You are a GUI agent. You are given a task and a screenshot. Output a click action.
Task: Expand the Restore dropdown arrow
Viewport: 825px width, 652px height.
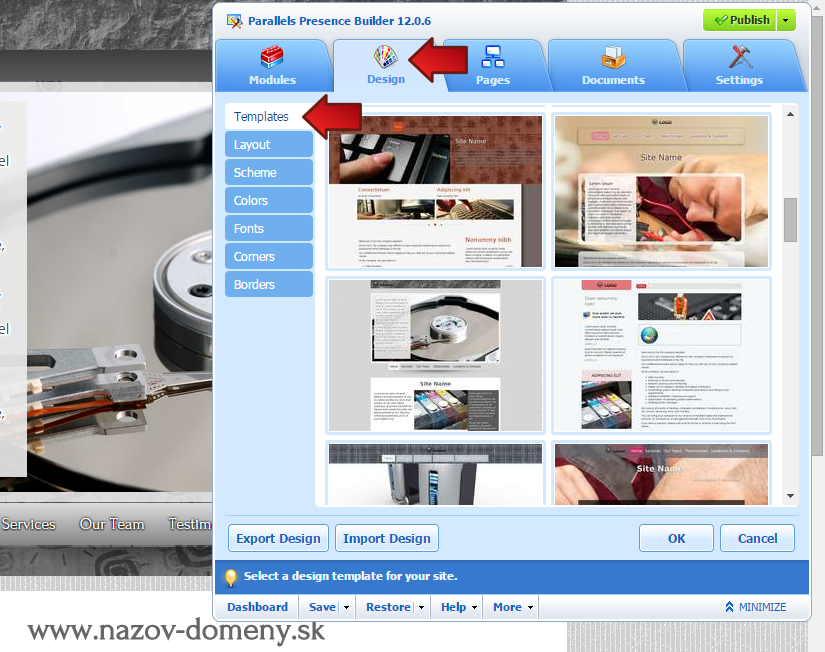tap(421, 607)
